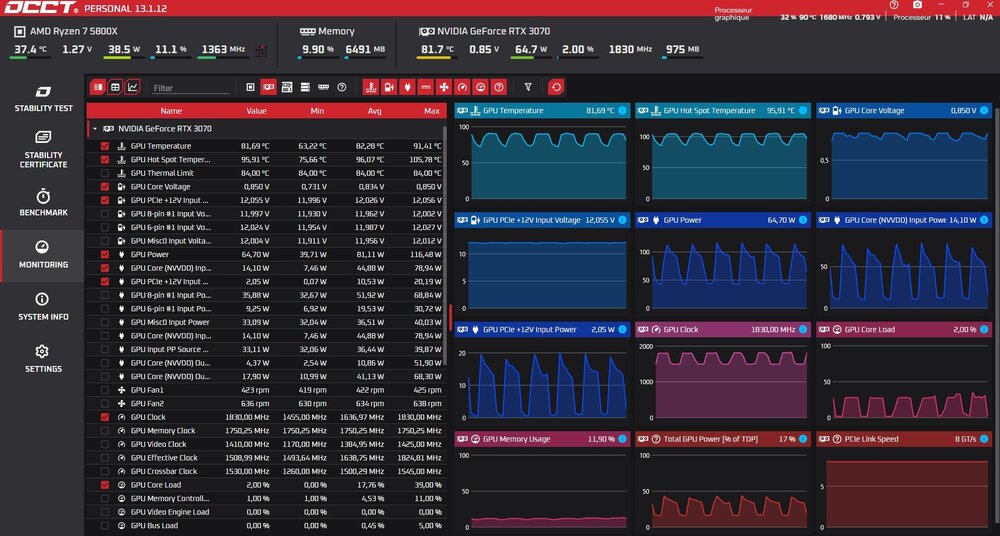Switch to graph-only view icon
1000x536 pixels.
(x=133, y=88)
